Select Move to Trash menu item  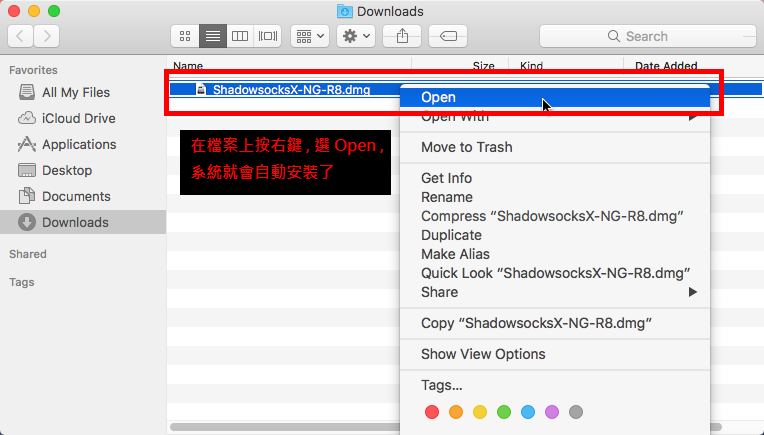[x=466, y=147]
